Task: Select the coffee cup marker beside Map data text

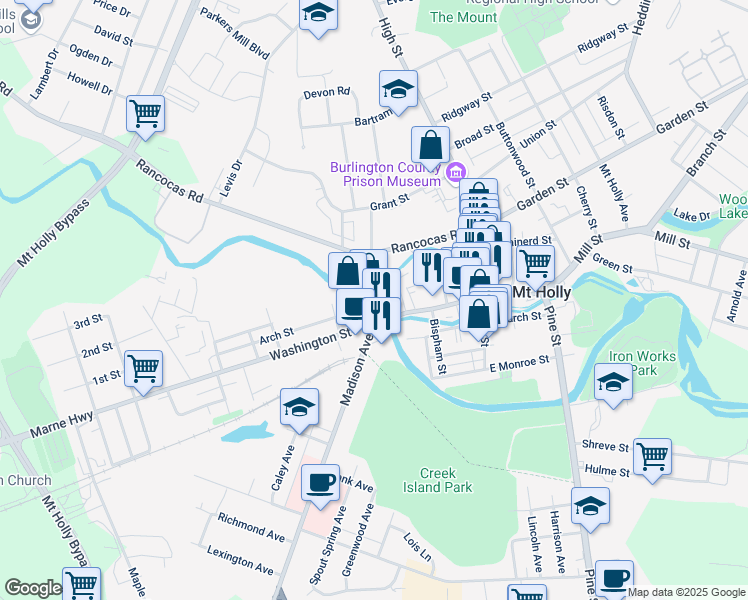Action: (x=614, y=579)
